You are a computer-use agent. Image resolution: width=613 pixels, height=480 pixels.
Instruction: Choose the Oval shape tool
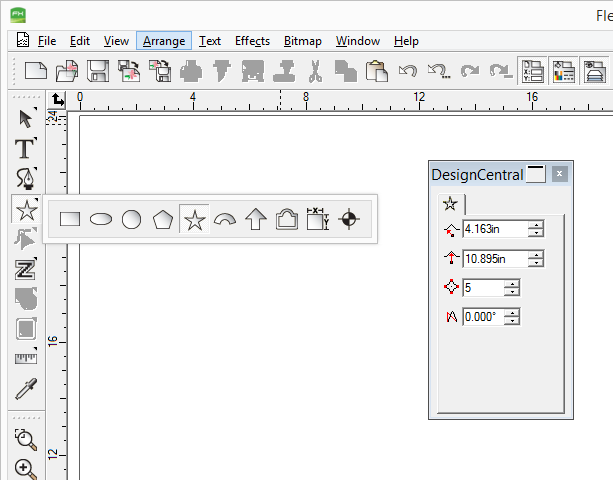point(101,220)
